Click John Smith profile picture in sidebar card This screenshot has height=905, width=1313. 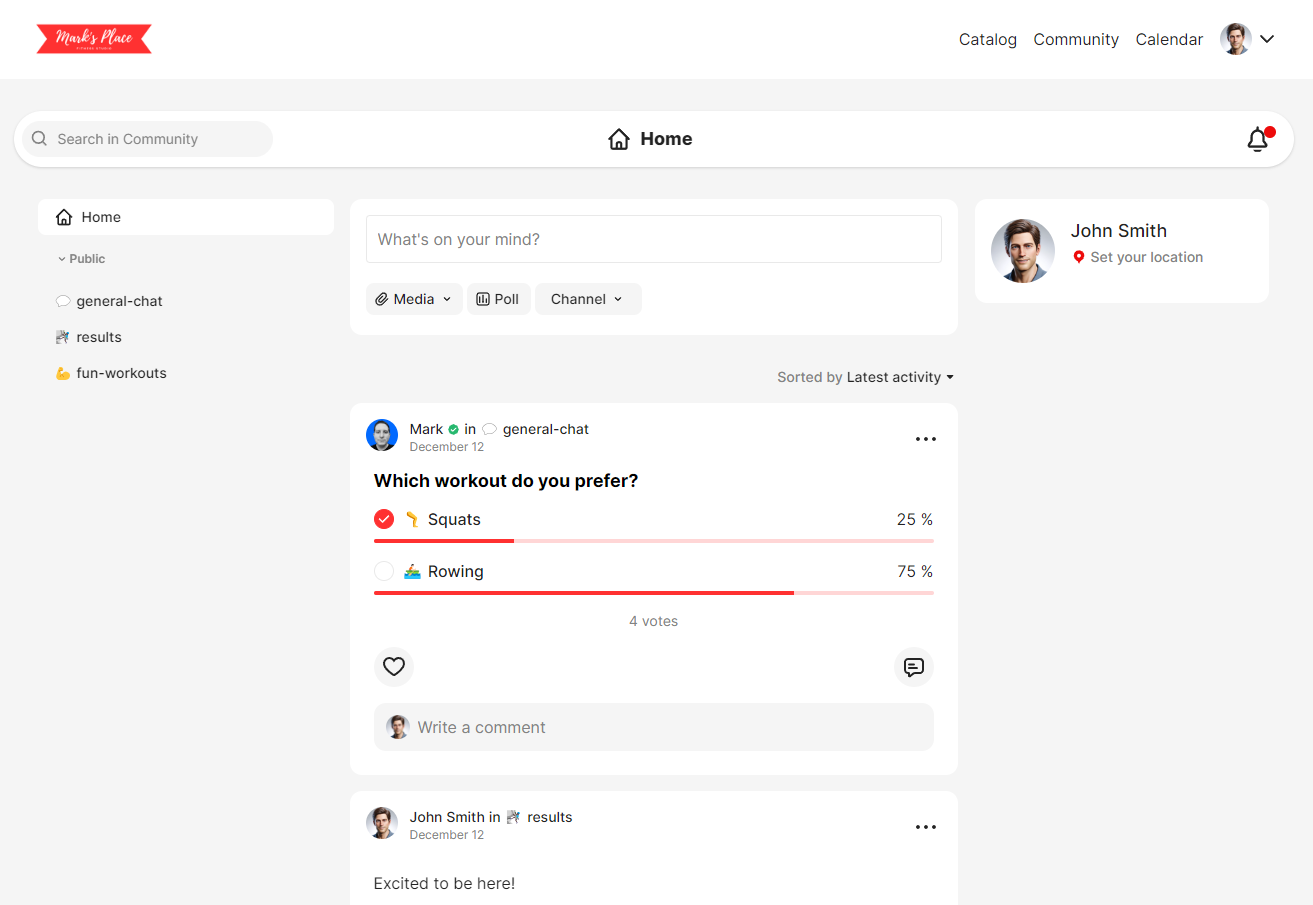pos(1023,251)
